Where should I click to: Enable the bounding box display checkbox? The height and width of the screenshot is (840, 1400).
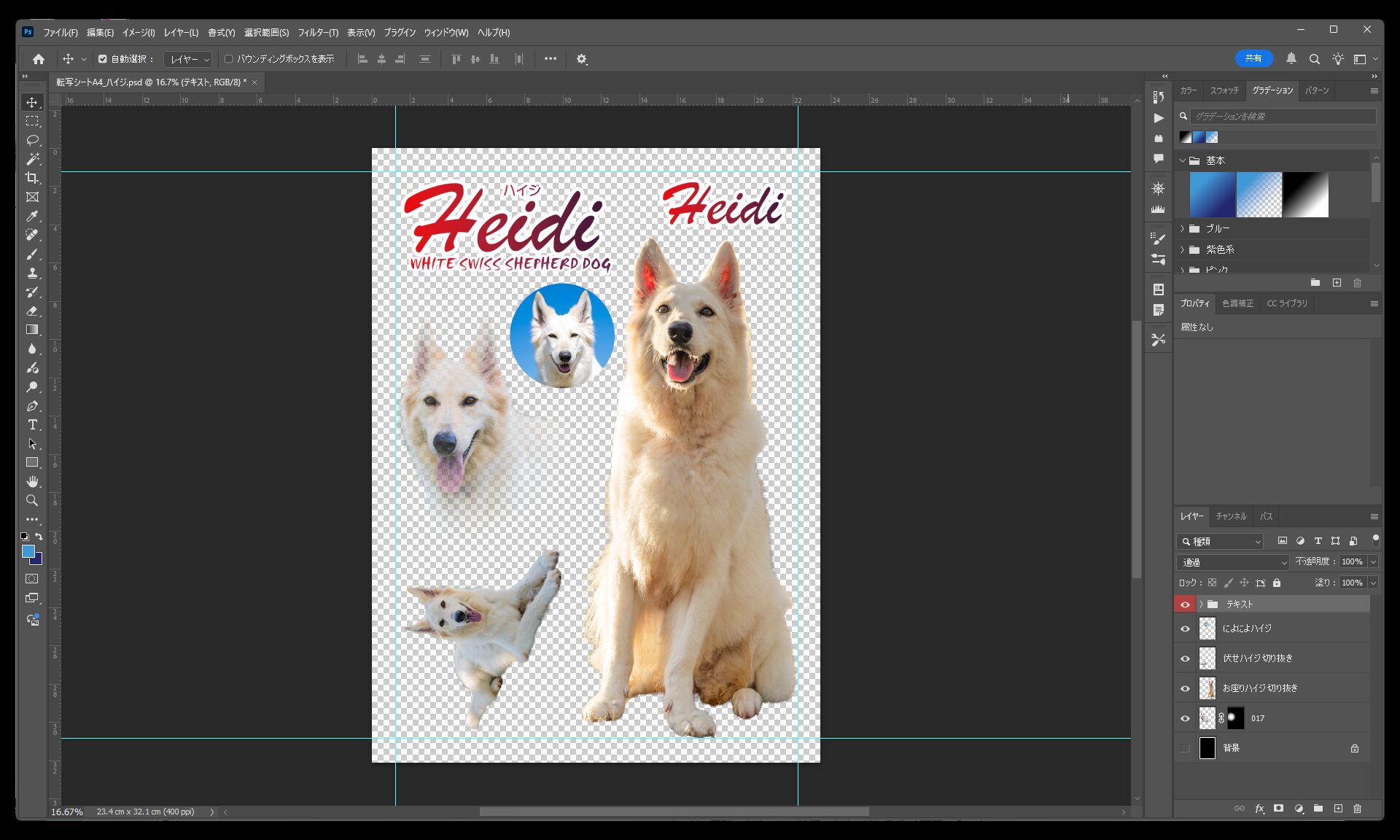point(228,59)
